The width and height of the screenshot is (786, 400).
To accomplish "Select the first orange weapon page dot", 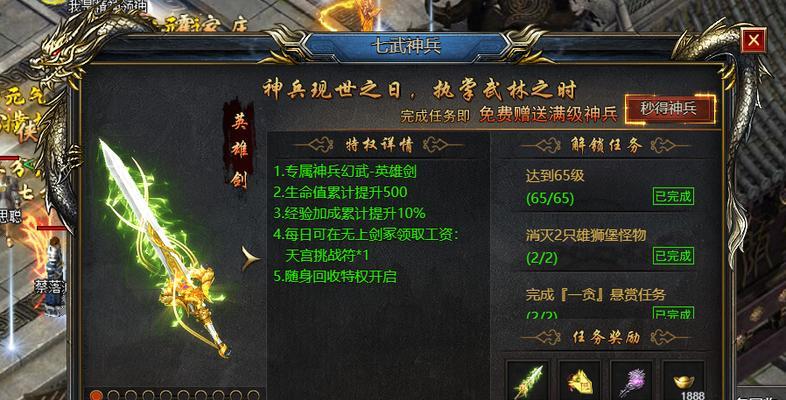I will (96, 395).
